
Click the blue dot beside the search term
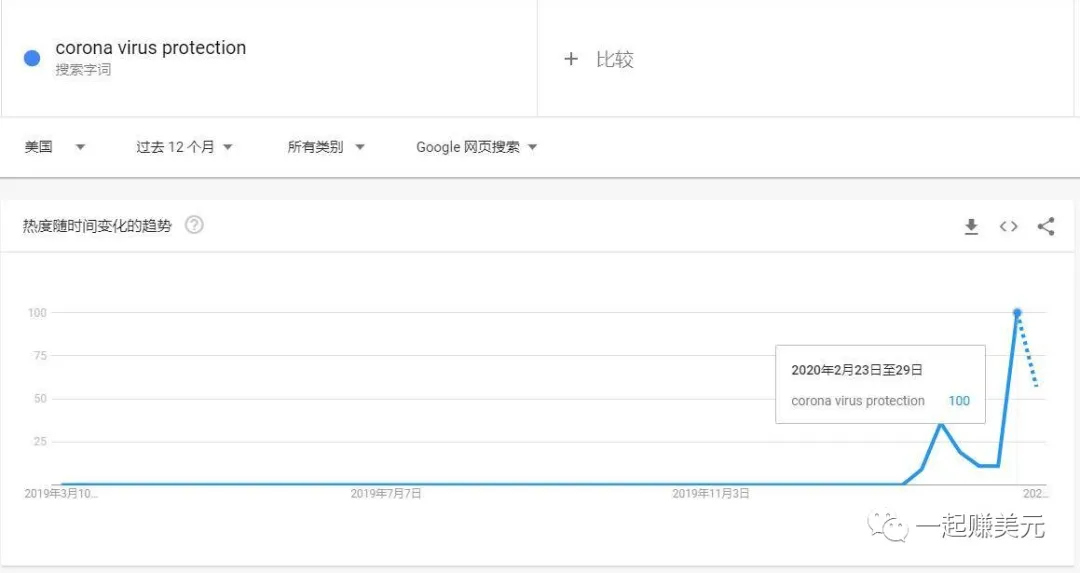32,58
